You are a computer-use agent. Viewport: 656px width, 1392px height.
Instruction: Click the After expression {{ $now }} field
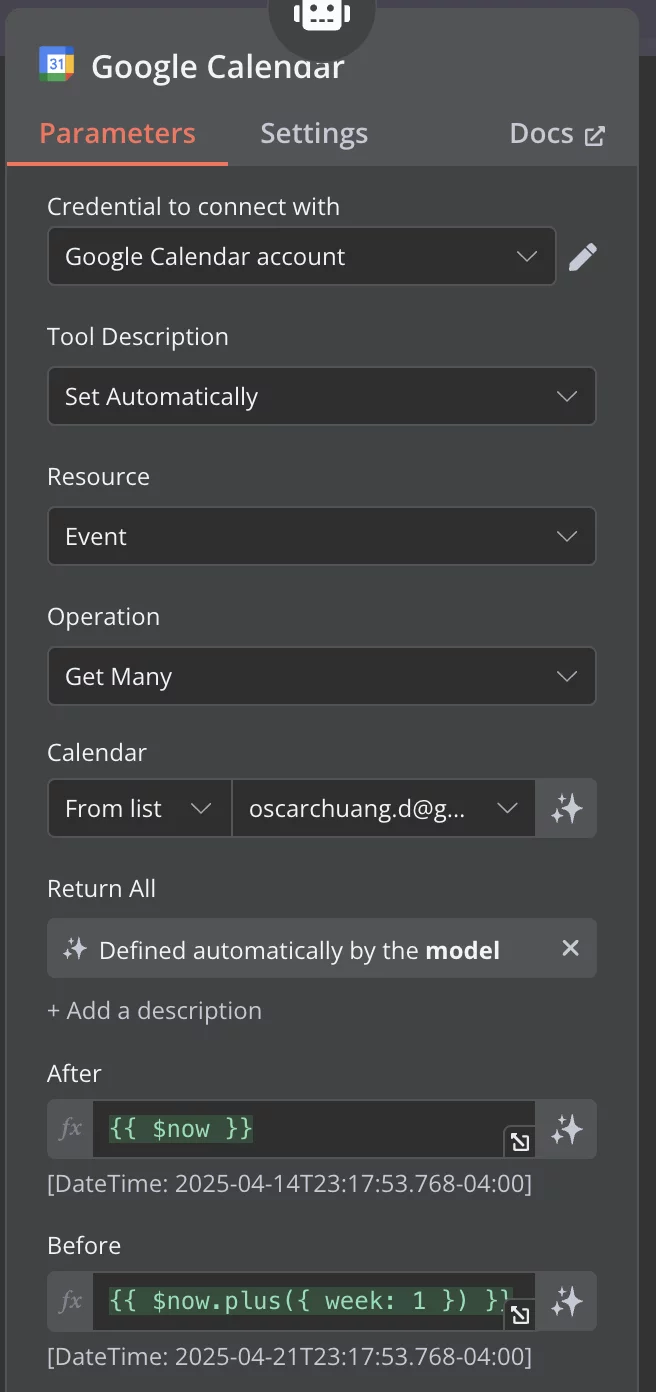313,1129
